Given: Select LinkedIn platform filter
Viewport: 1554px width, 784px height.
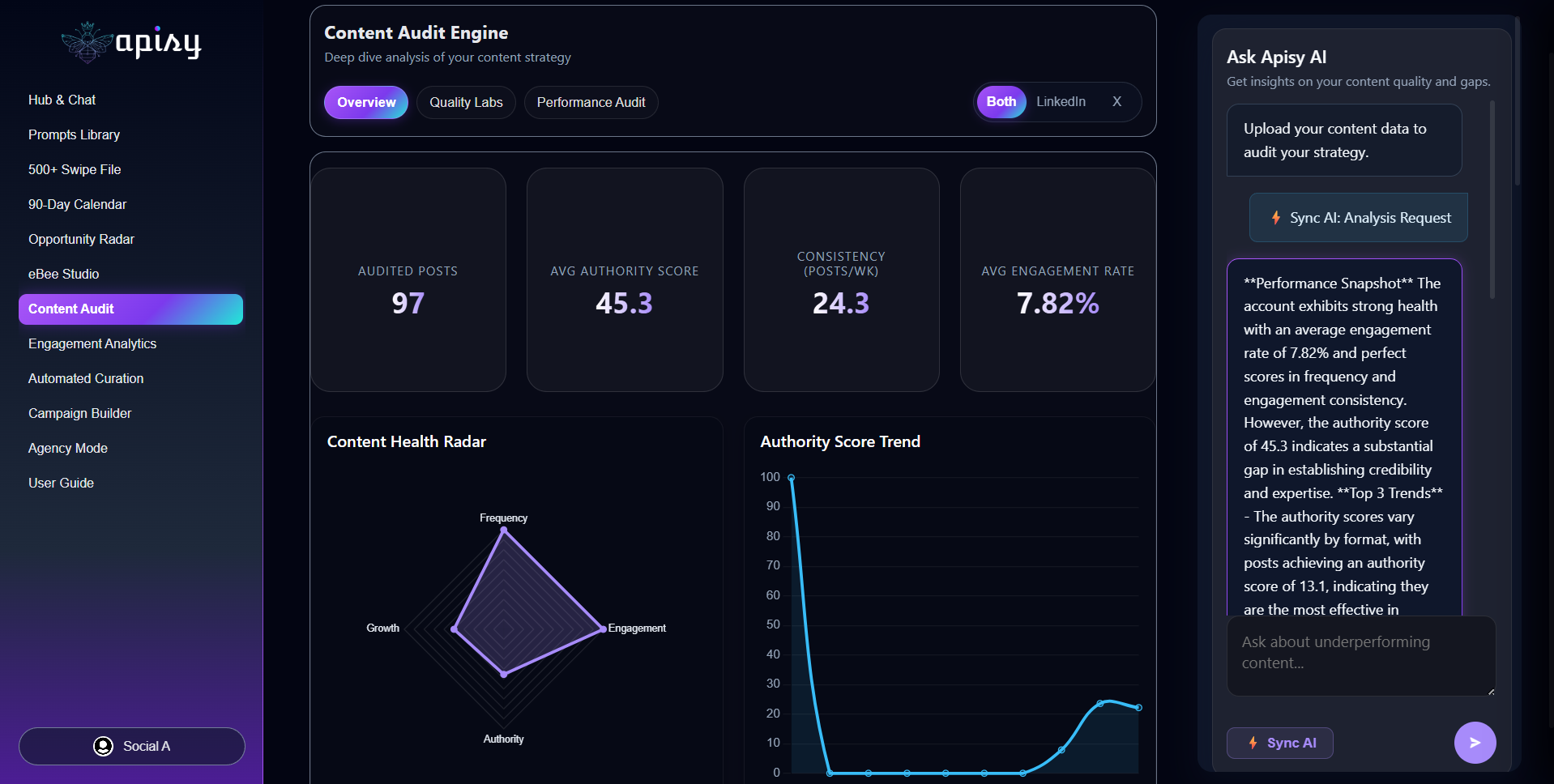Looking at the screenshot, I should [1061, 102].
